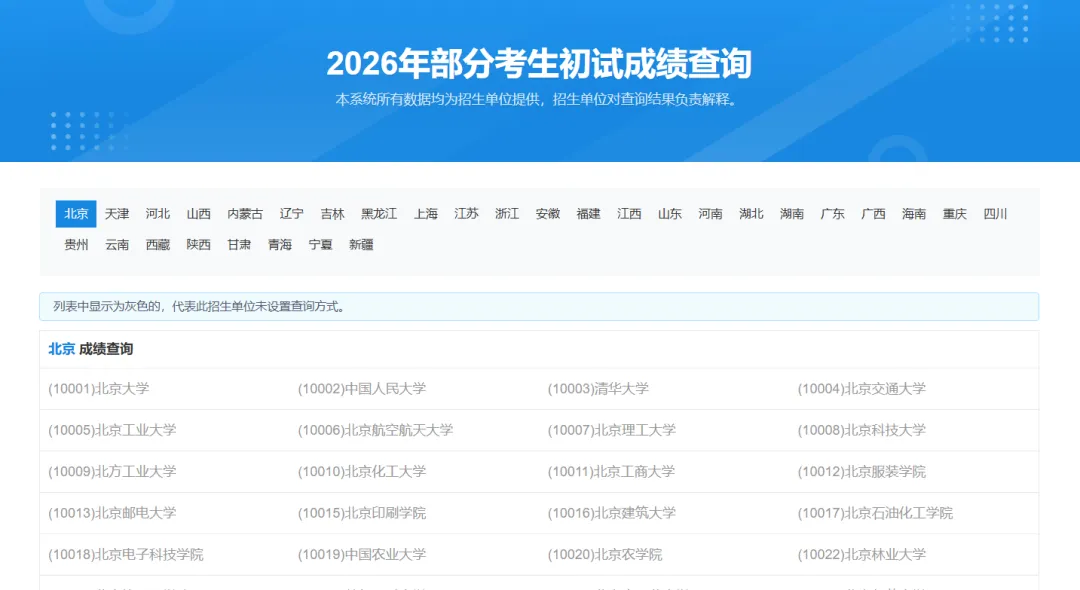The image size is (1080, 590).
Task: Open (10019)中国农业大学 entry
Action: [x=362, y=554]
